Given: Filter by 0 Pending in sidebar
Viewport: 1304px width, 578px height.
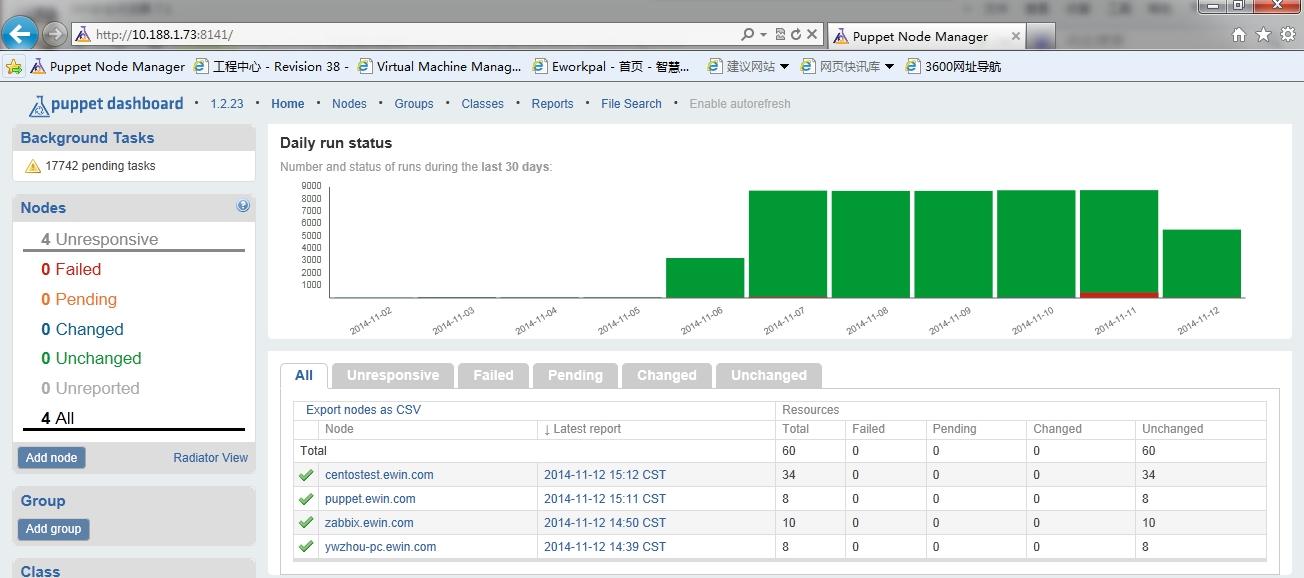Looking at the screenshot, I should click(79, 300).
